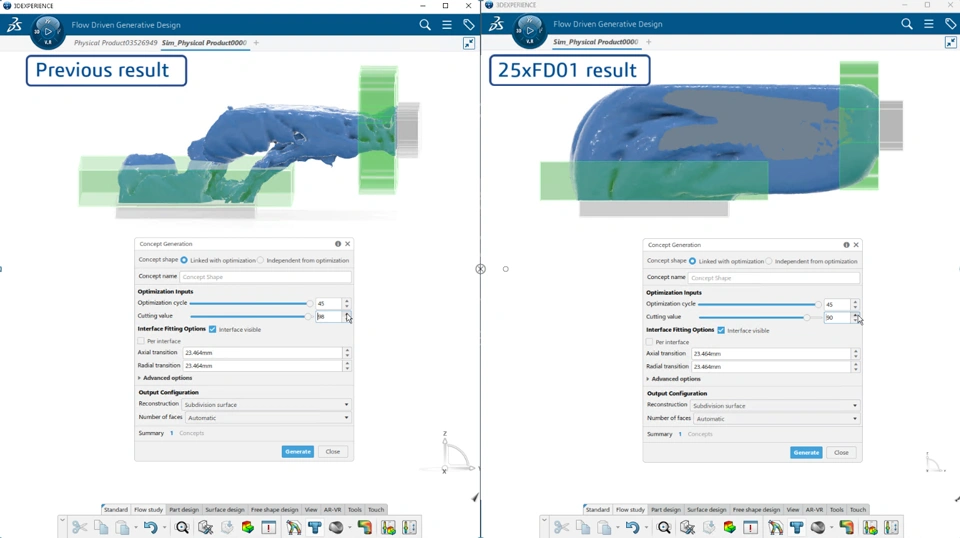The width and height of the screenshot is (960, 538).
Task: Click the cut scissors icon in left toolbar
Action: pos(79,527)
